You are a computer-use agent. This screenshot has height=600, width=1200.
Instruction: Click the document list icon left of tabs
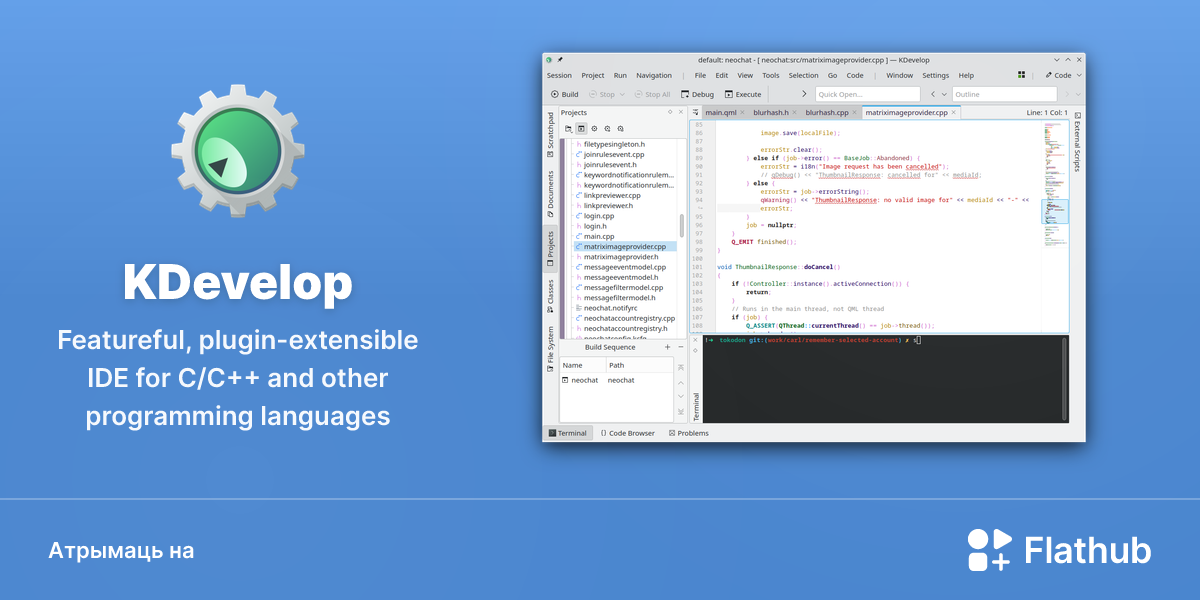click(696, 113)
